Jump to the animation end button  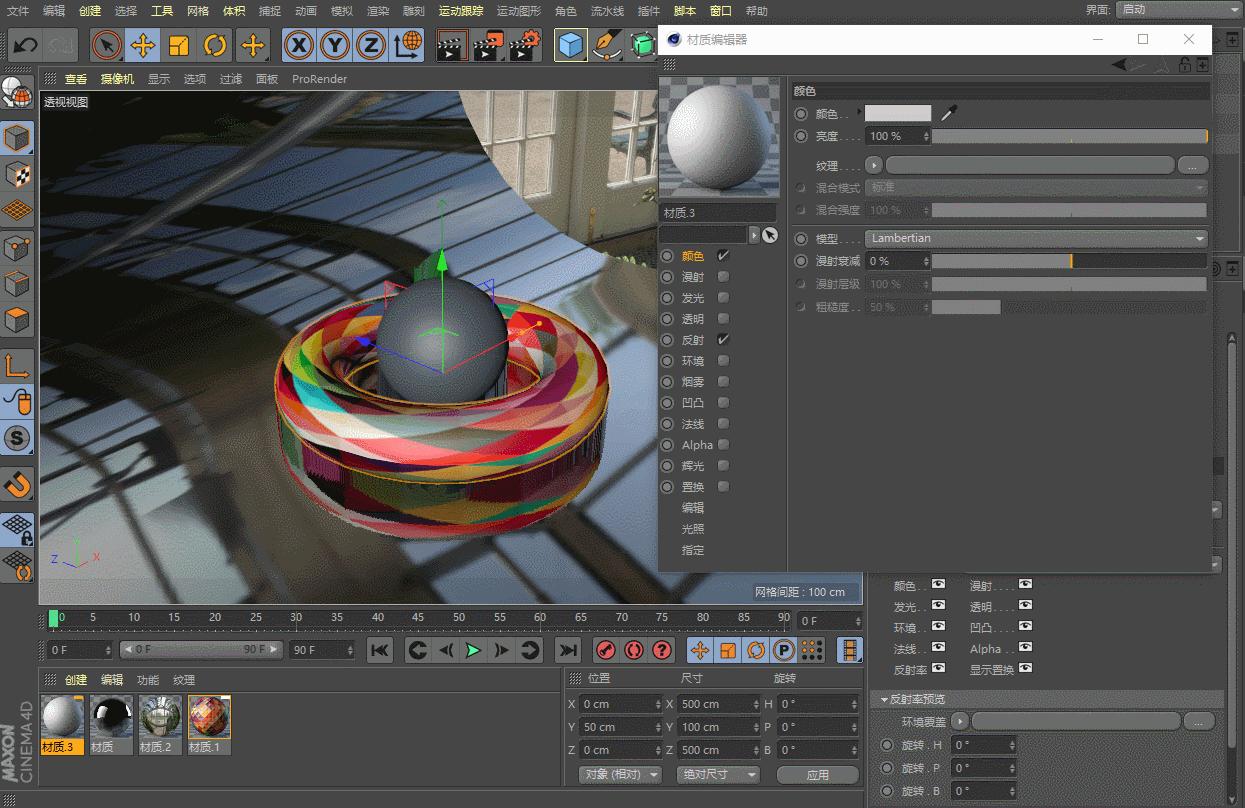[568, 650]
